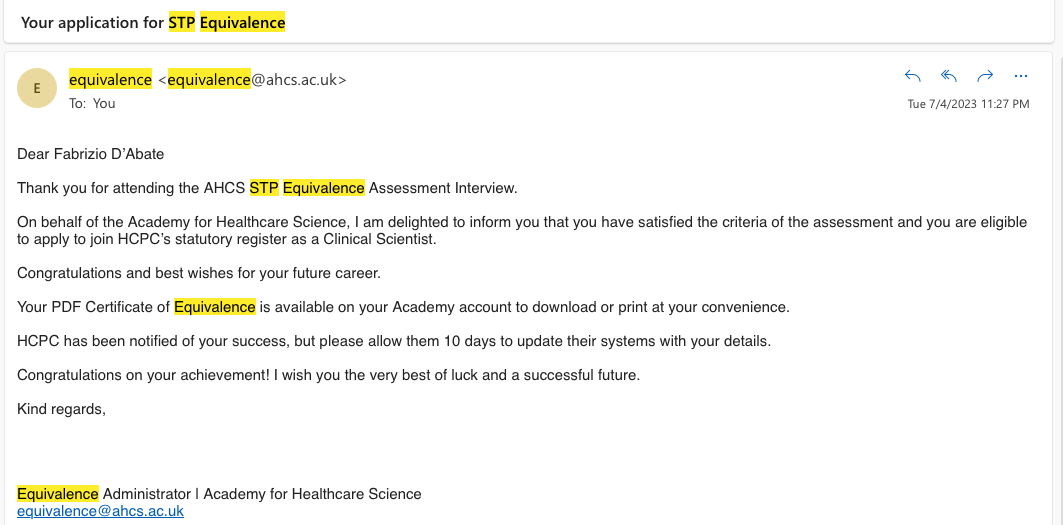Click the timestamp Tue 7/4/2023 11:27 PM
This screenshot has height=525, width=1063.
pos(967,104)
